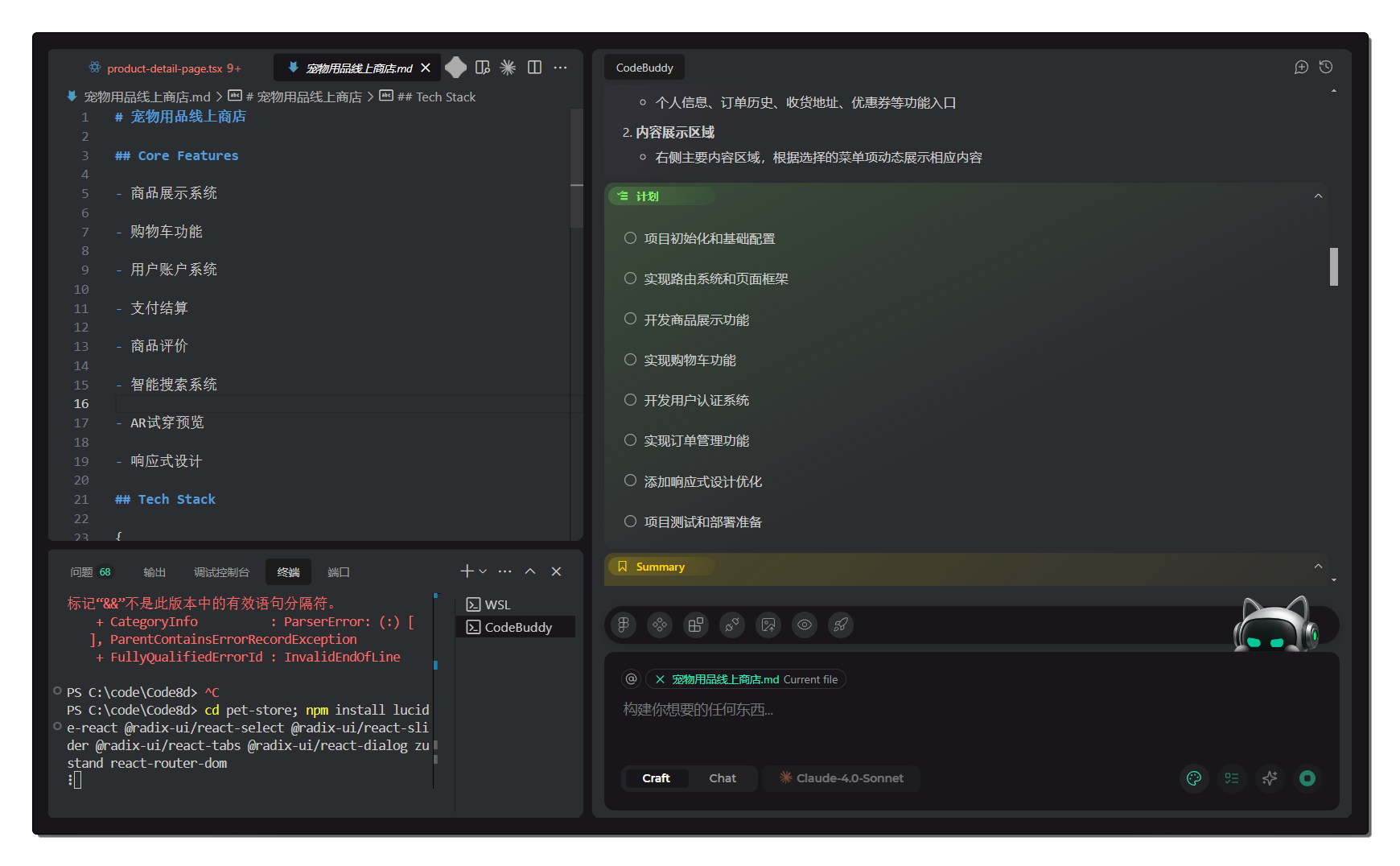Split the editor to the right

534,68
